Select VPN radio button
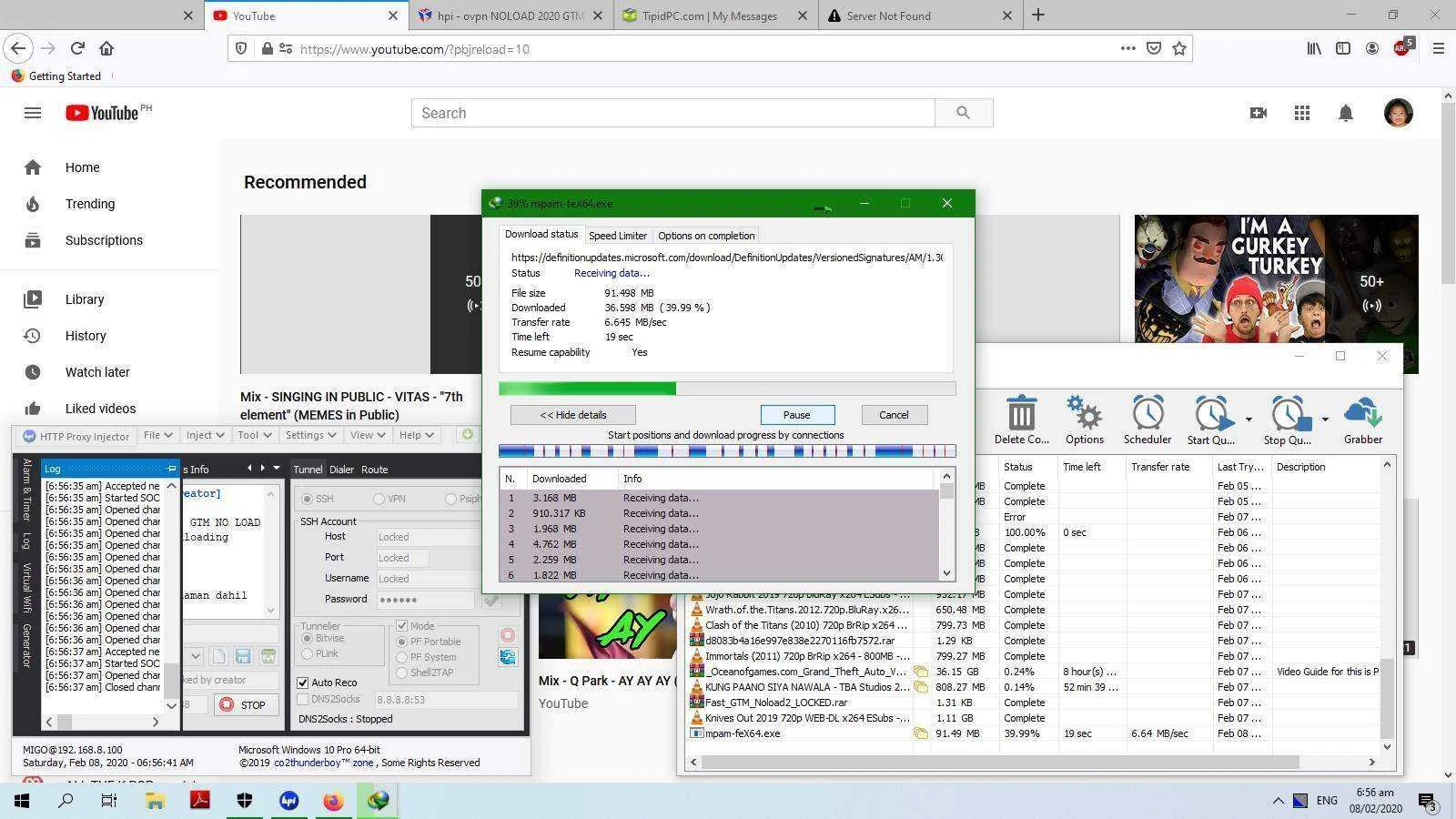The width and height of the screenshot is (1456, 819). pos(379,499)
